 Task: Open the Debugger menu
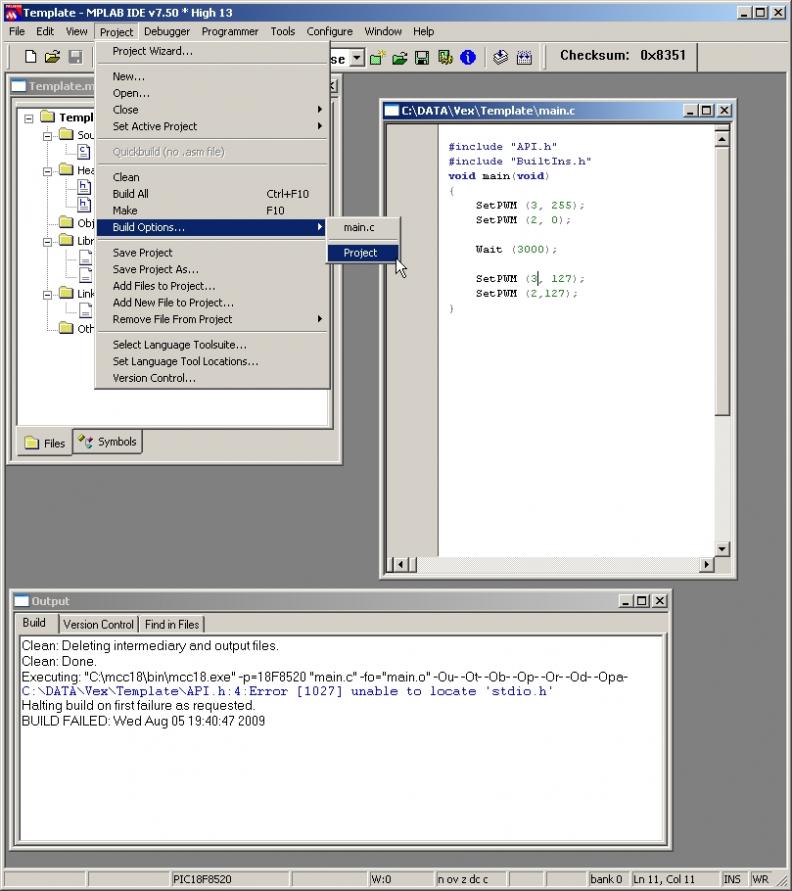[x=167, y=31]
